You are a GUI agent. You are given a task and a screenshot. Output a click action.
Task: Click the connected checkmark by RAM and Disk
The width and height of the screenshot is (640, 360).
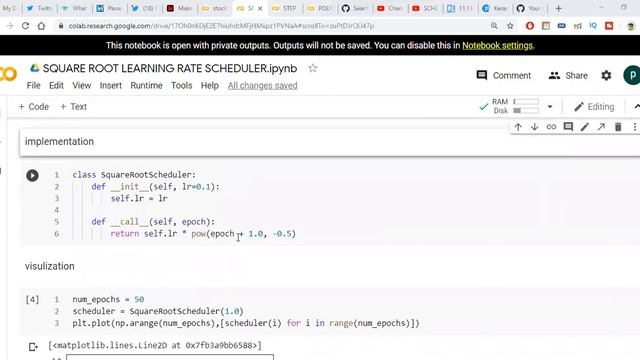[484, 107]
